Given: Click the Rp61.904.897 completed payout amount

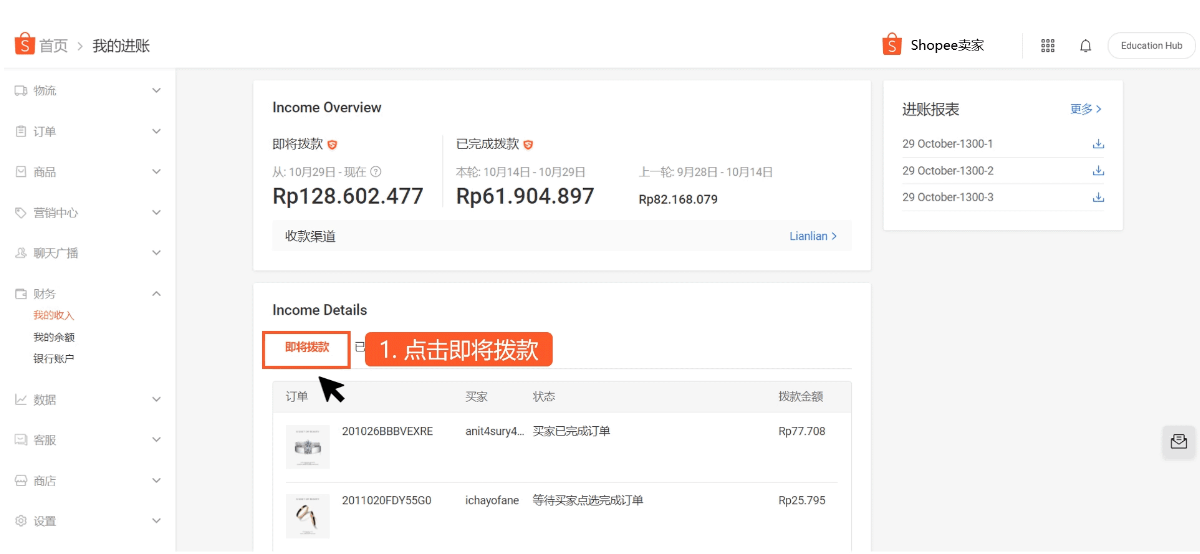Looking at the screenshot, I should pos(525,197).
